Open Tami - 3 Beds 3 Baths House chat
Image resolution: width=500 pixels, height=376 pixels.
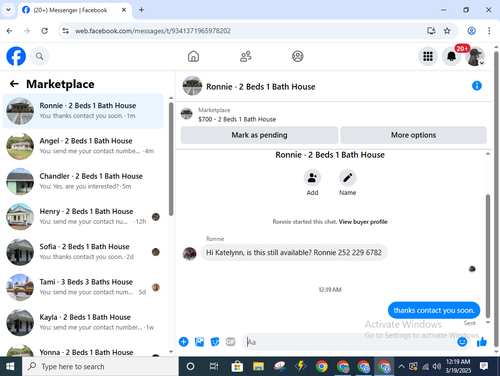83,287
